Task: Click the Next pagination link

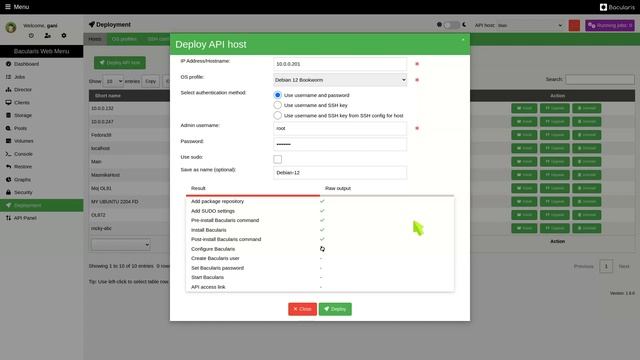Action: click(x=624, y=266)
